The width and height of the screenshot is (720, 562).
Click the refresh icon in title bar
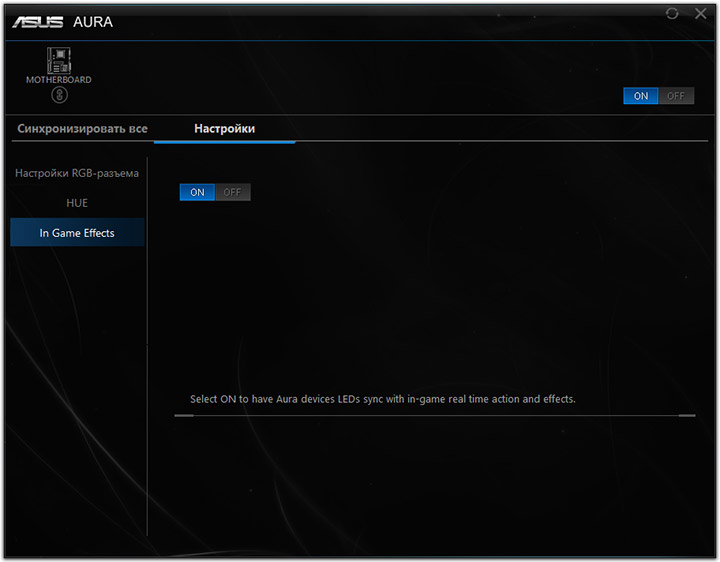point(672,14)
